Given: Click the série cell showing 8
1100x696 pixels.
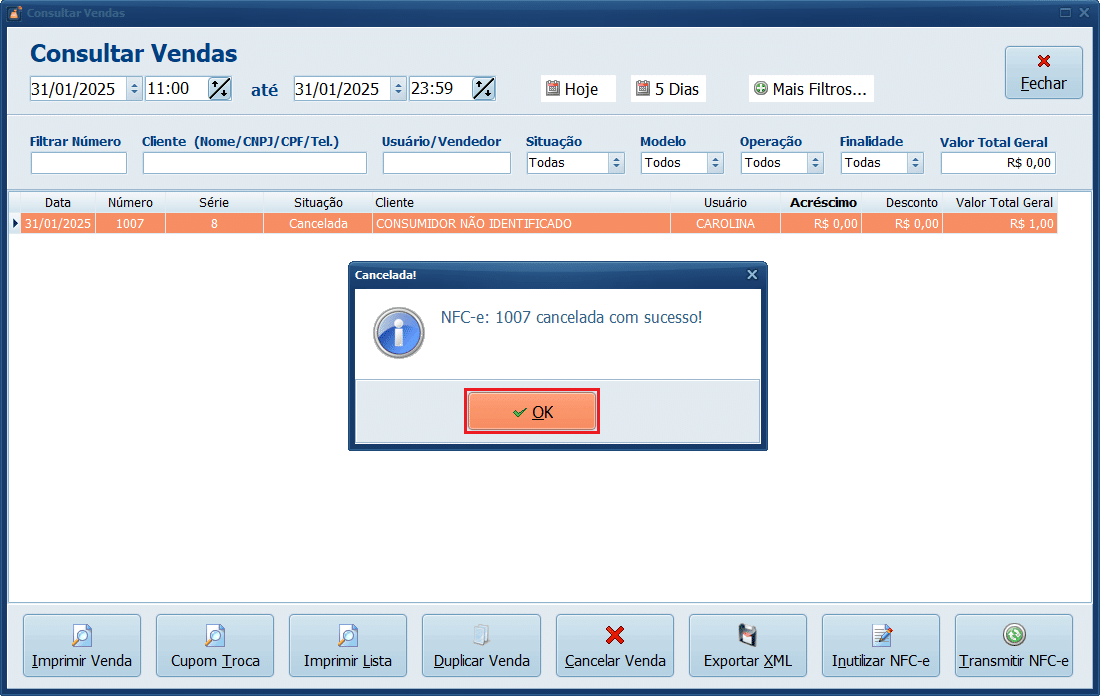Looking at the screenshot, I should click(x=214, y=223).
